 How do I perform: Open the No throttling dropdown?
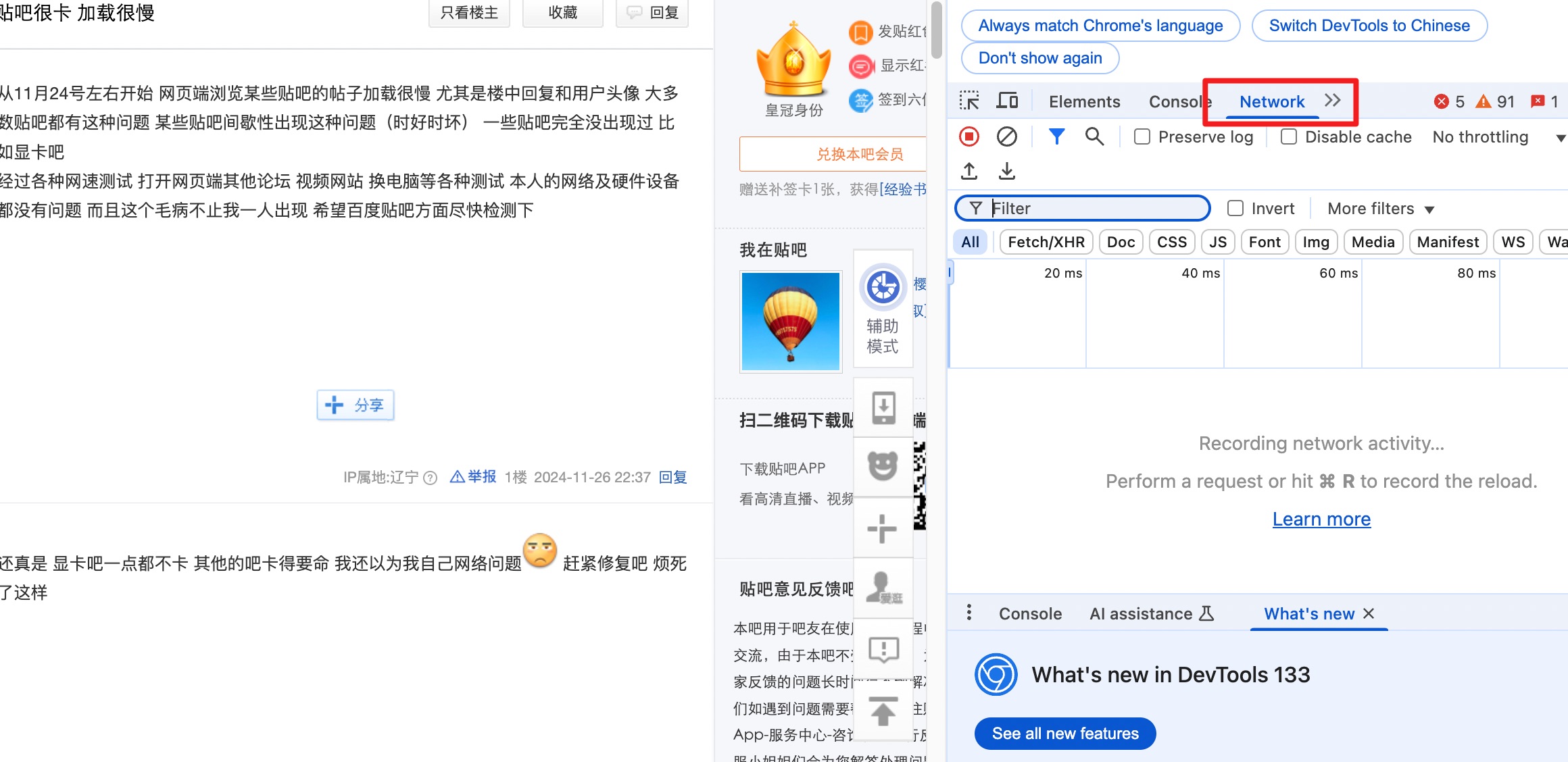coord(1497,137)
